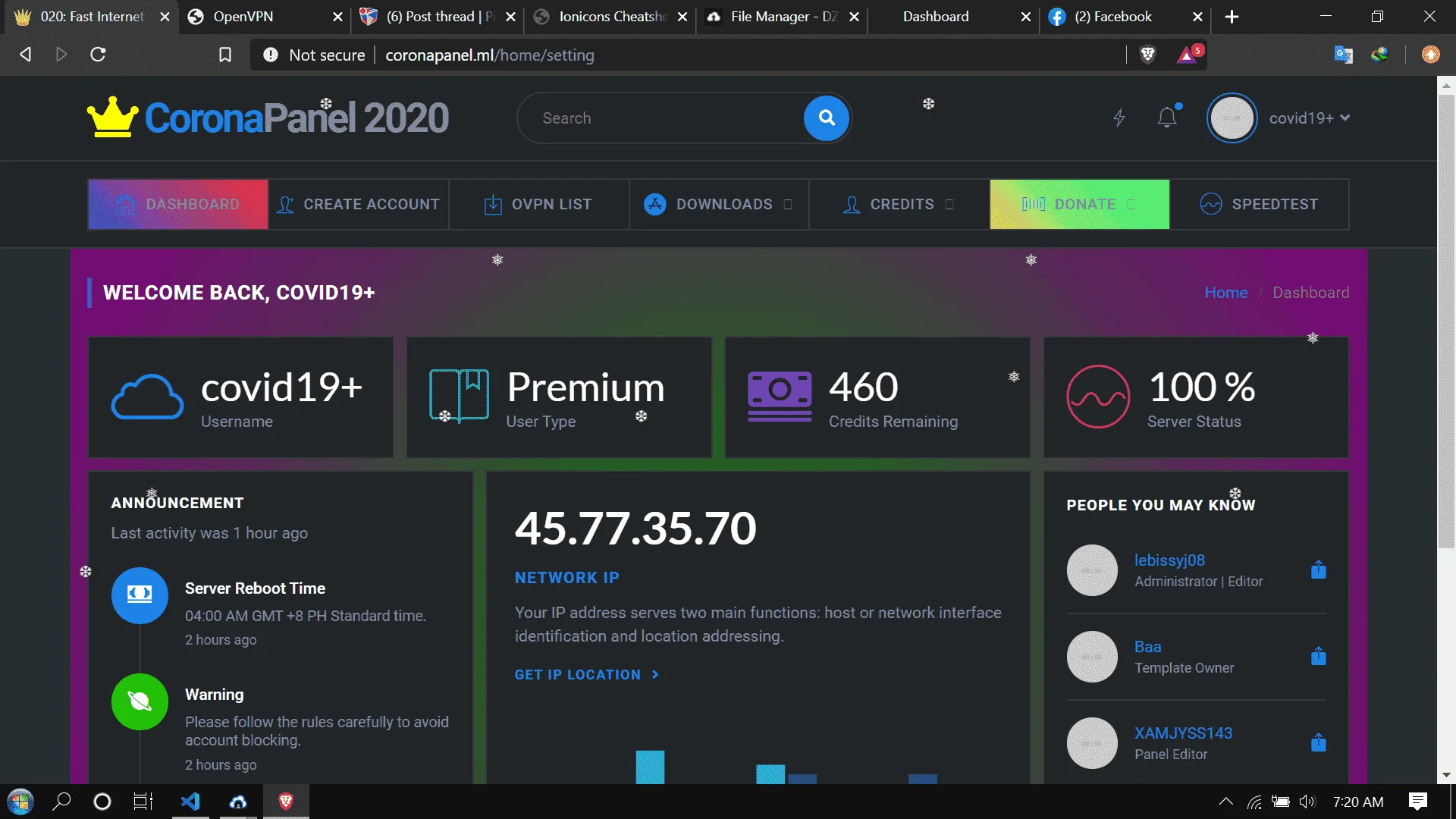Click the address bar URL

pyautogui.click(x=490, y=55)
